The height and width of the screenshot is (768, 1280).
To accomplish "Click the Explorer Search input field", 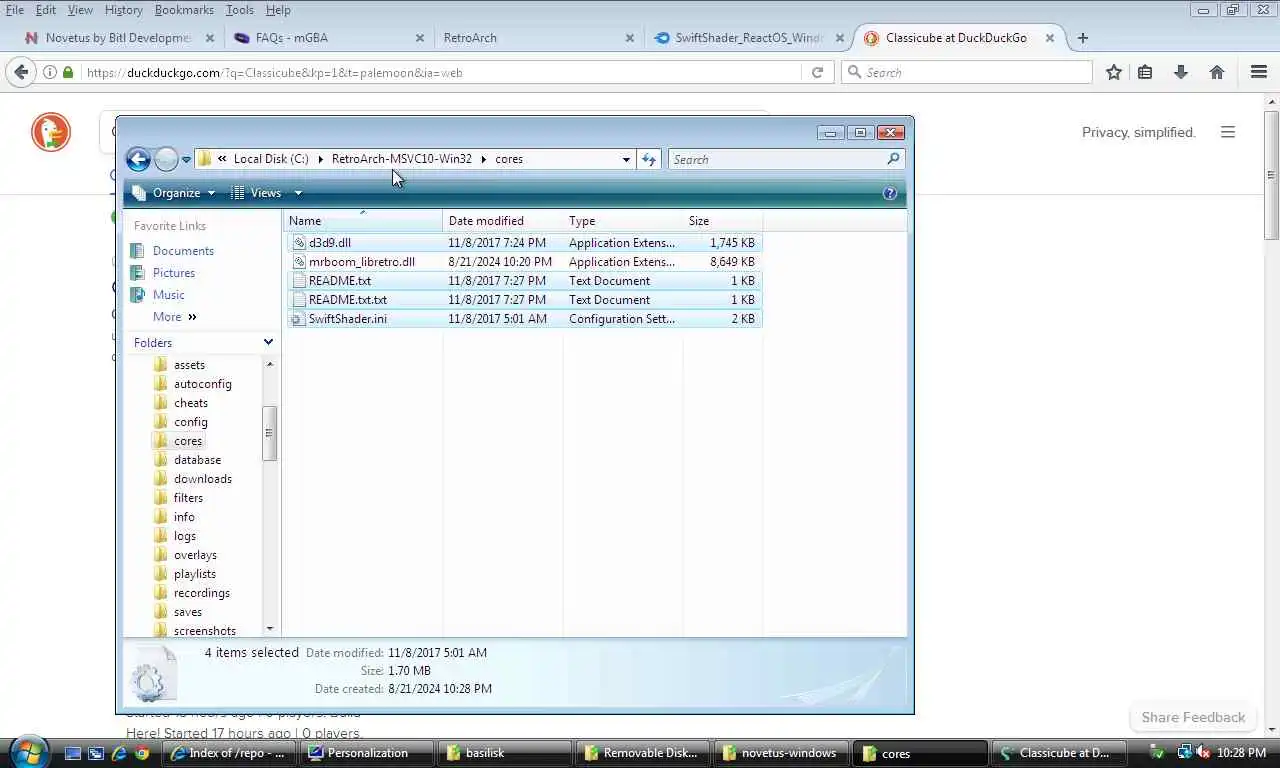I will [776, 159].
